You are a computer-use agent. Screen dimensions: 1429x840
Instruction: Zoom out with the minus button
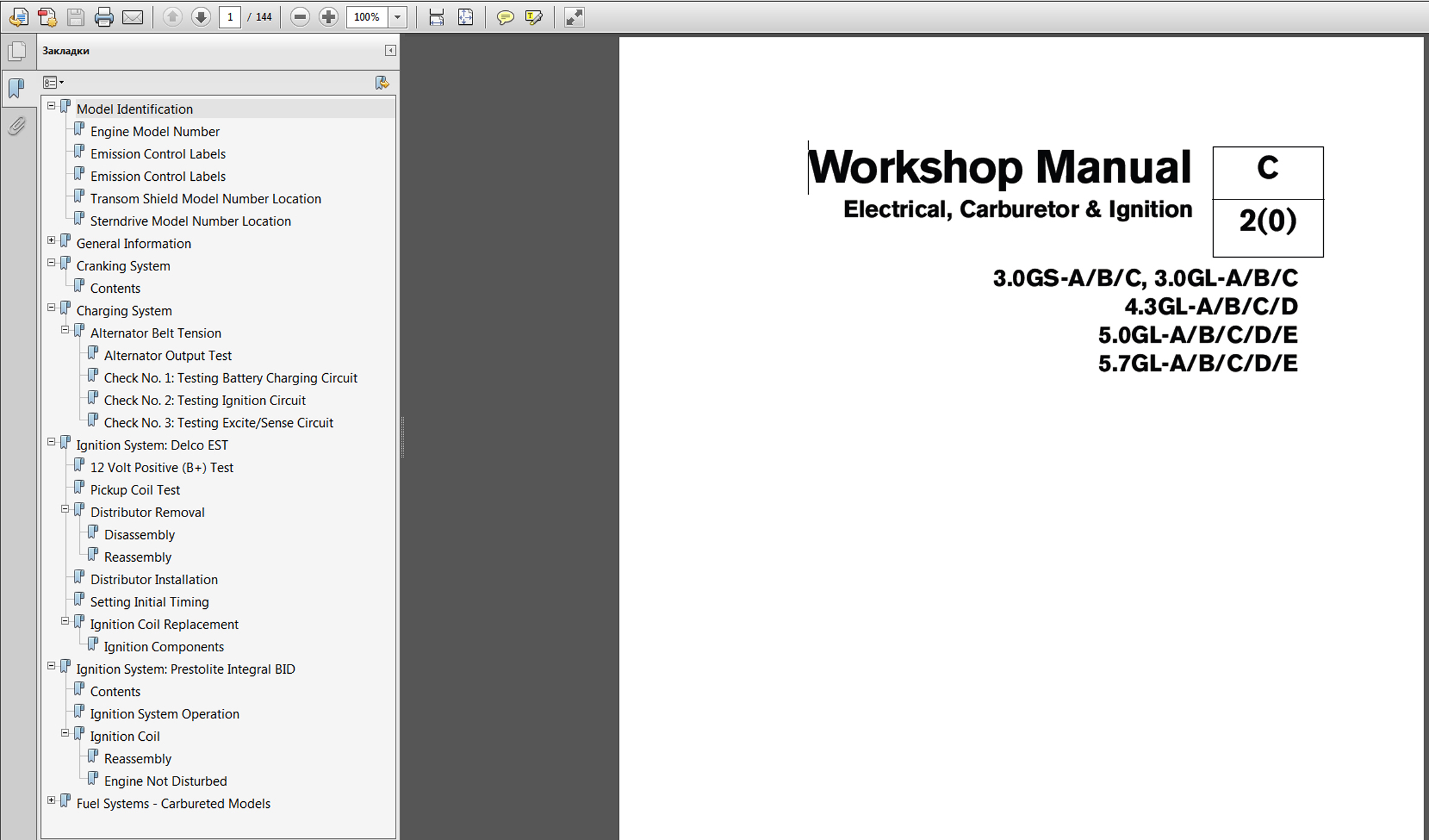pyautogui.click(x=299, y=17)
